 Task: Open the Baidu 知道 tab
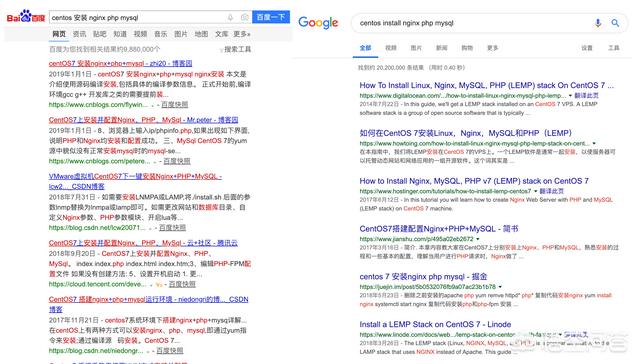point(120,34)
